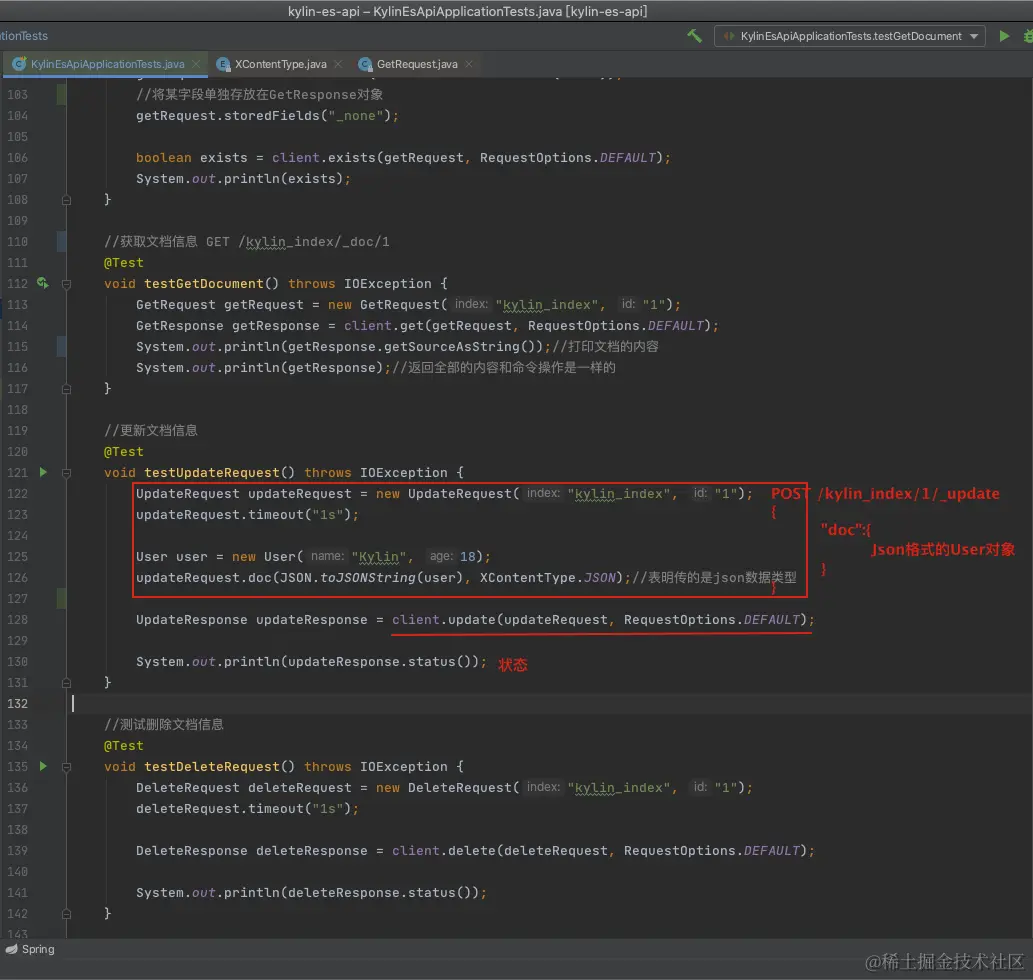This screenshot has width=1033, height=980.
Task: Click the comment //测试删除文档信息
Action: click(164, 724)
